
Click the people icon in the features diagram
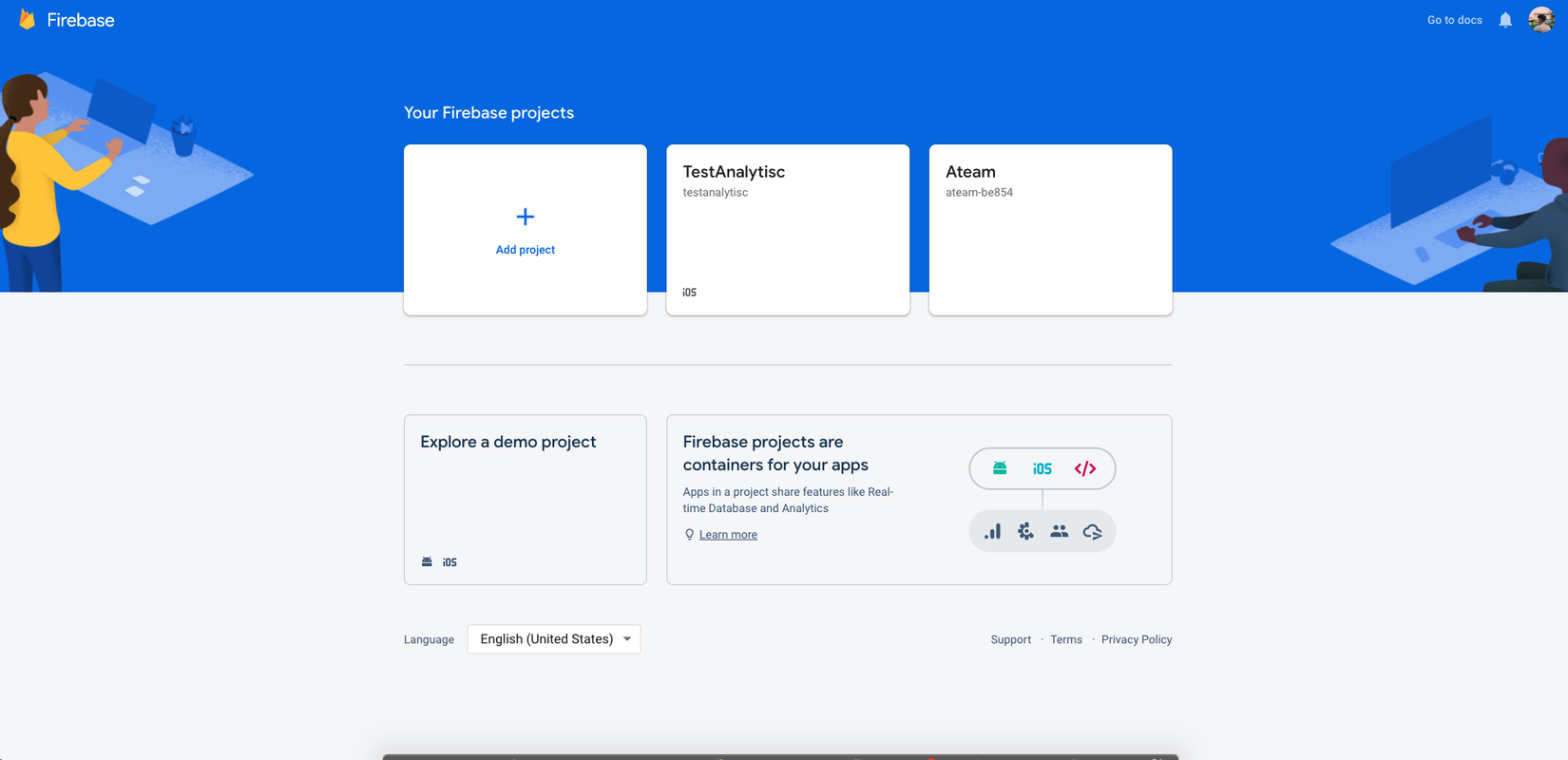click(x=1059, y=532)
